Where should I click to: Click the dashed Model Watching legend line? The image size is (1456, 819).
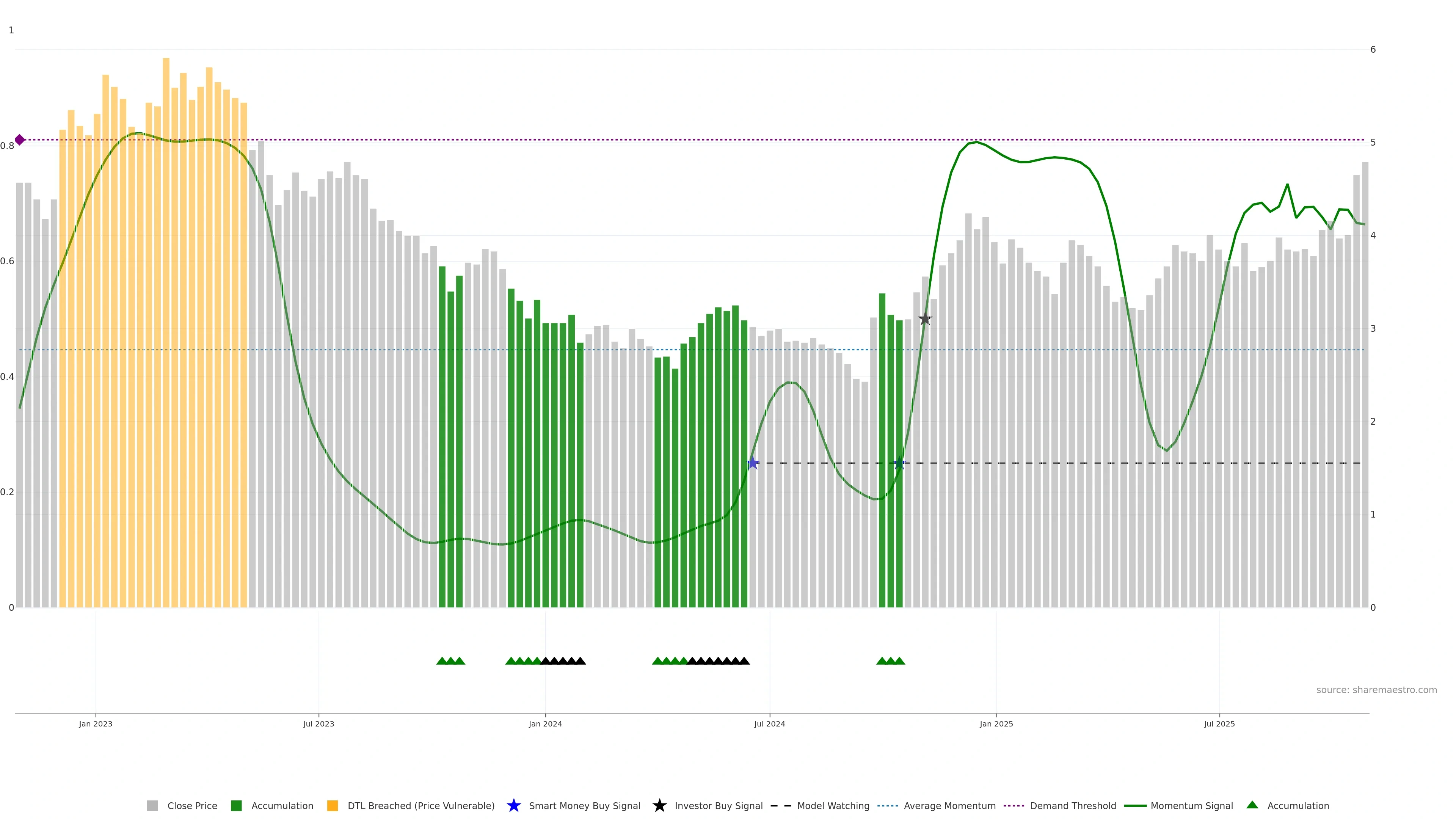781,805
